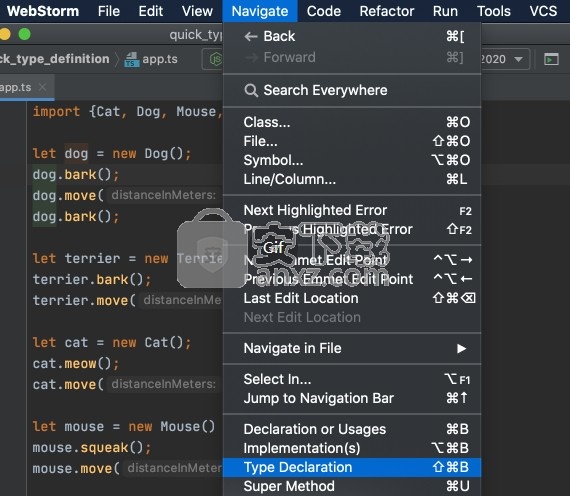Select Declaration or Usages
Screen dimensions: 570x499
point(352,429)
